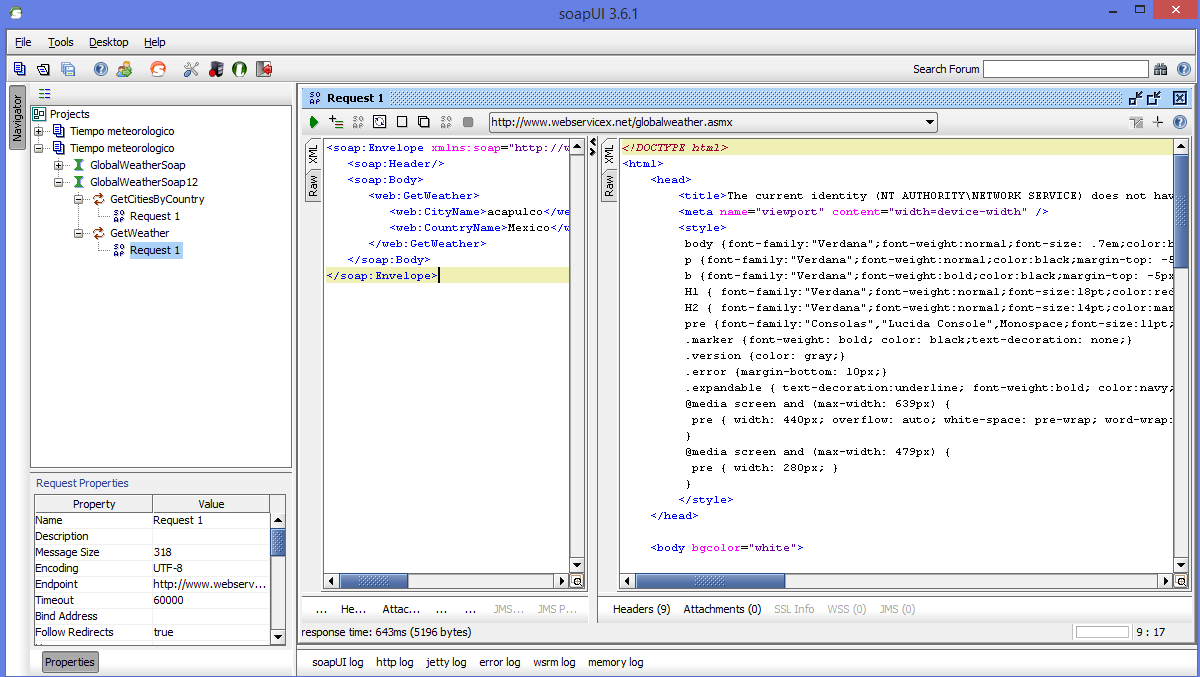1200x677 pixels.
Task: Show the error log panel
Action: (499, 662)
